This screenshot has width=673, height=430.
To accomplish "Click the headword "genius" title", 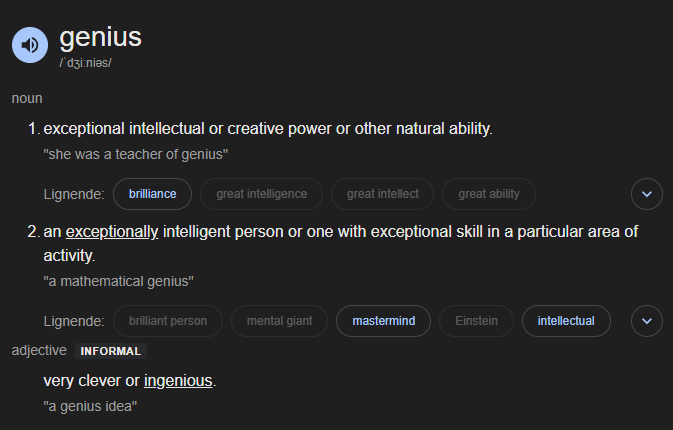I will click(101, 38).
